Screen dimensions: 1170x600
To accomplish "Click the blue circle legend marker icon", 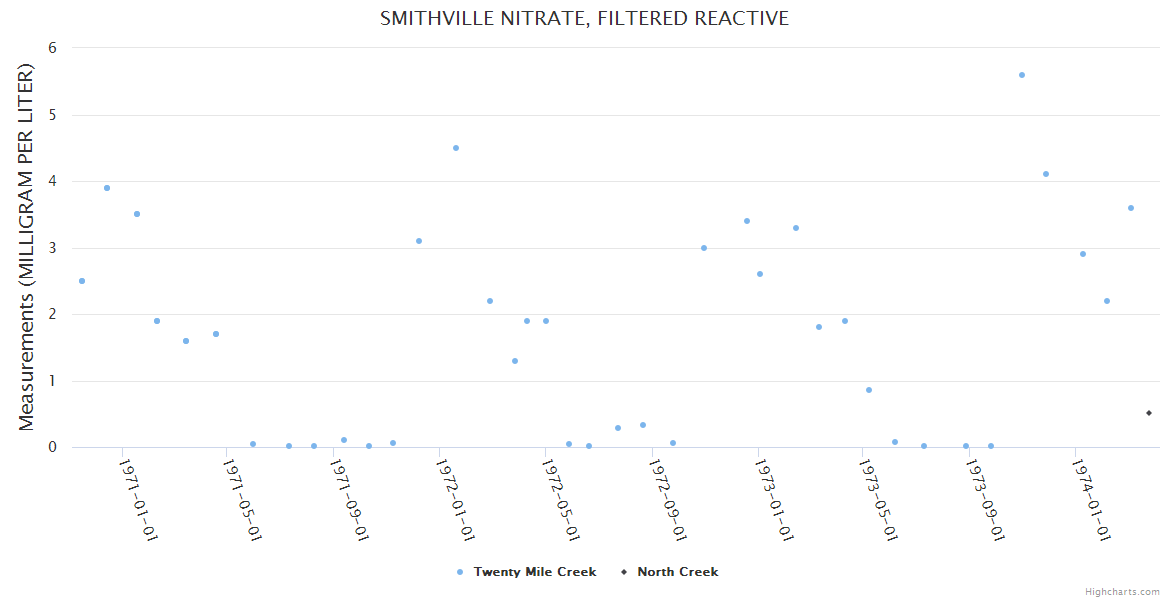I will pyautogui.click(x=460, y=572).
